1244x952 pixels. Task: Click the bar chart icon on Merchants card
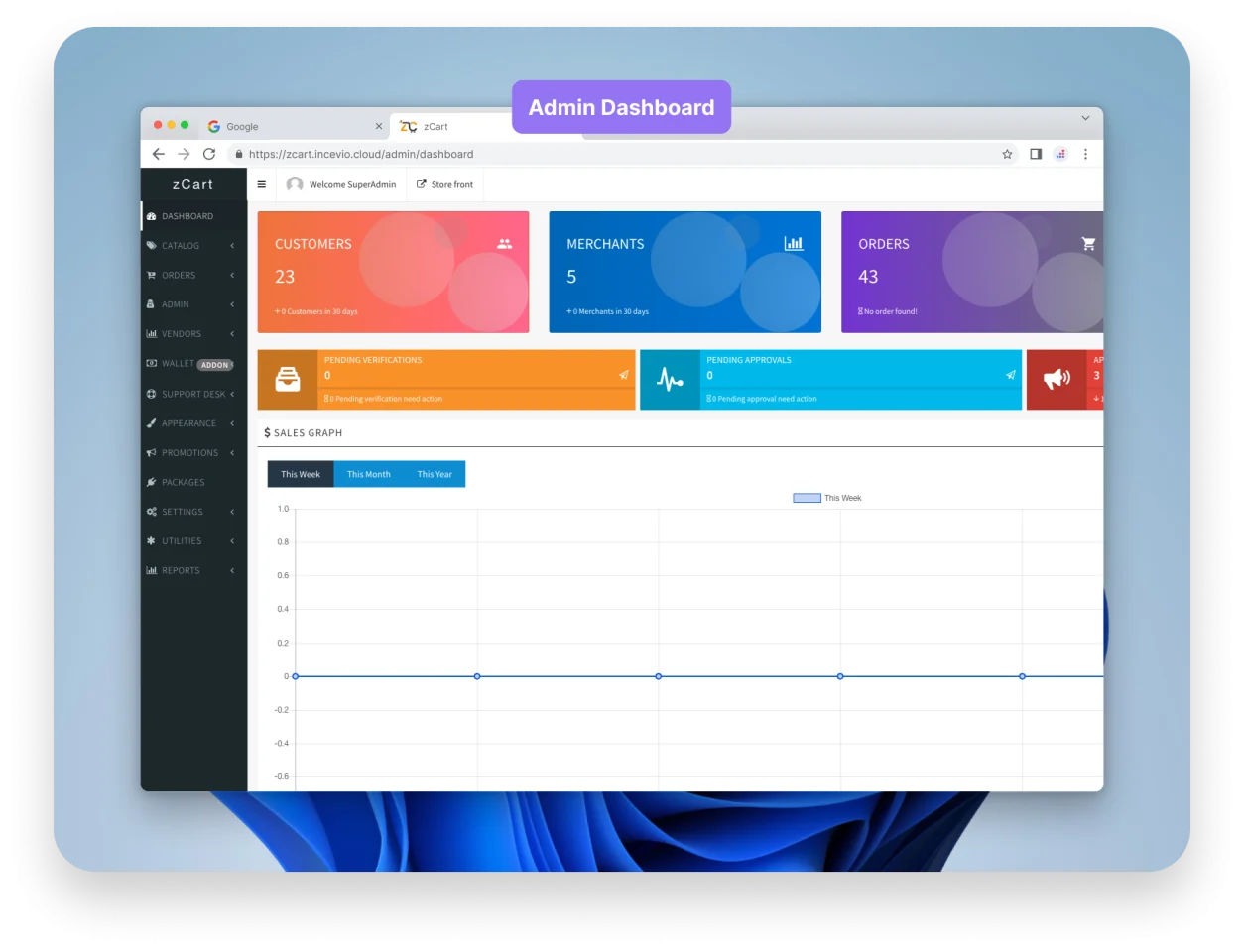point(794,243)
